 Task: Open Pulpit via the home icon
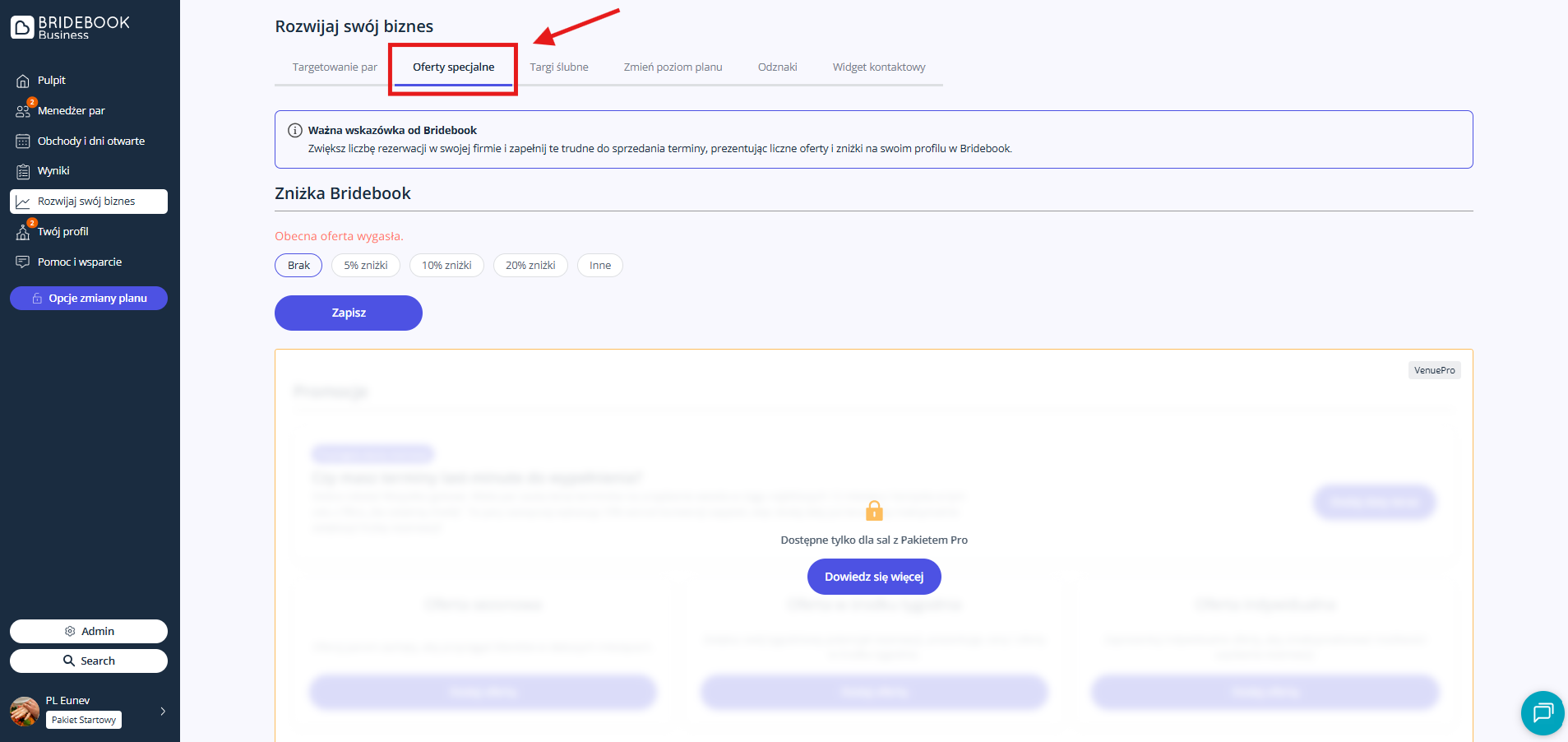tap(23, 81)
